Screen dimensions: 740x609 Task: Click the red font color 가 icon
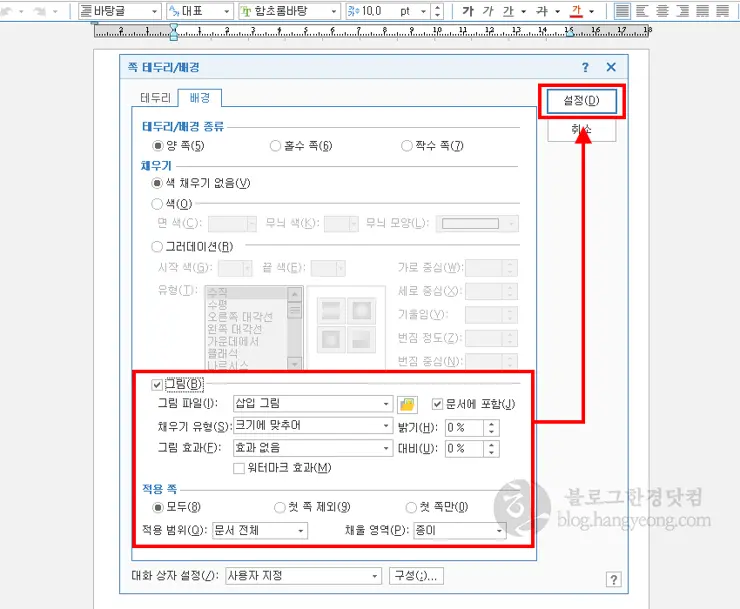point(576,11)
